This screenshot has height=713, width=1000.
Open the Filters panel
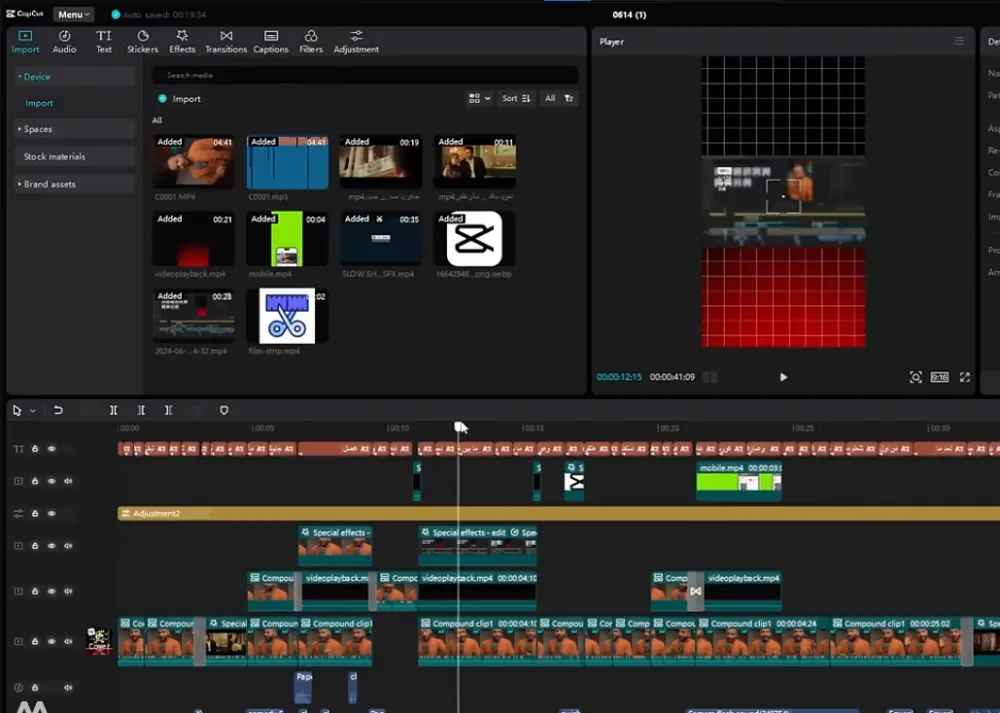click(x=311, y=41)
